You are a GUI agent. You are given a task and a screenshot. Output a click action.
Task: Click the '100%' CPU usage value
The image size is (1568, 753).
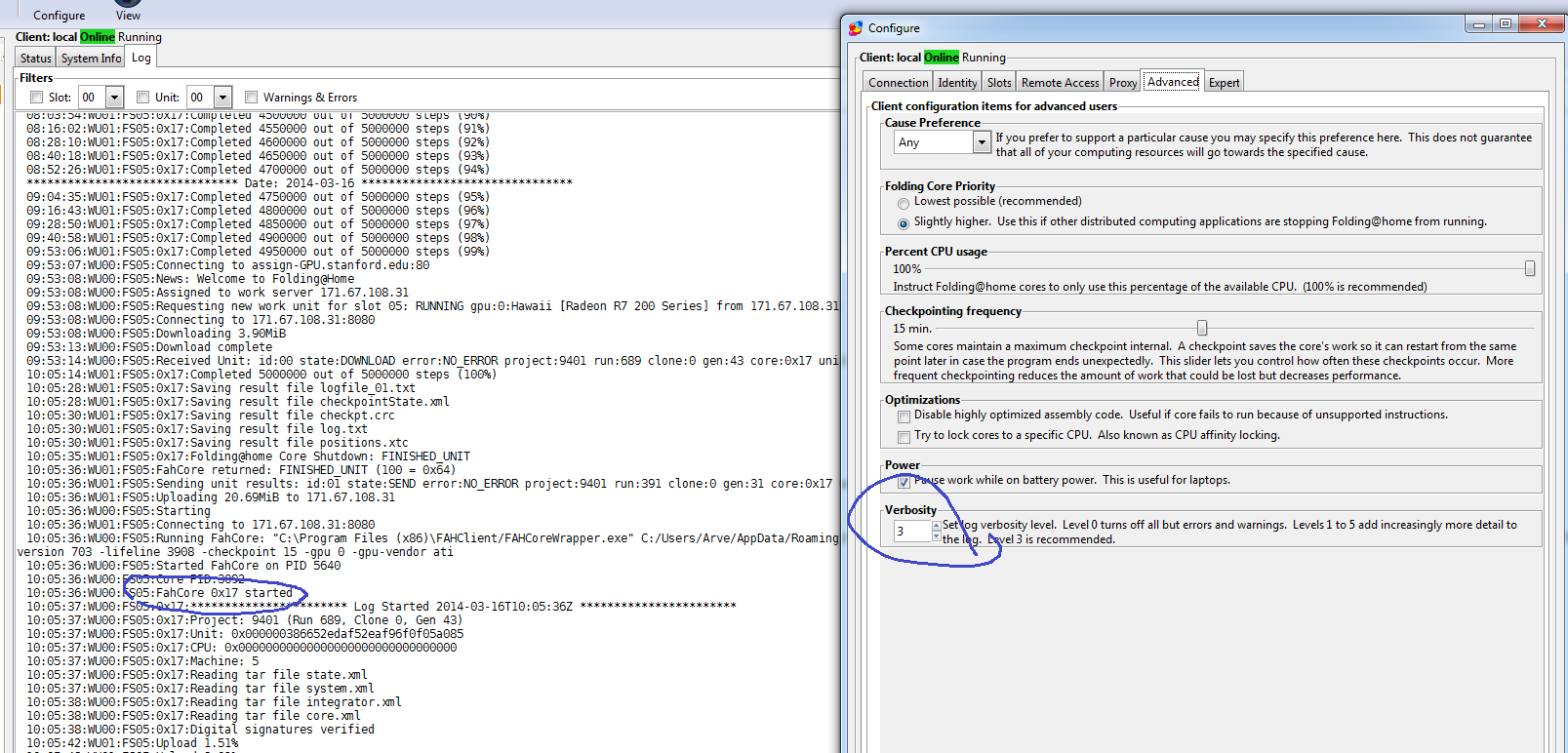[906, 269]
